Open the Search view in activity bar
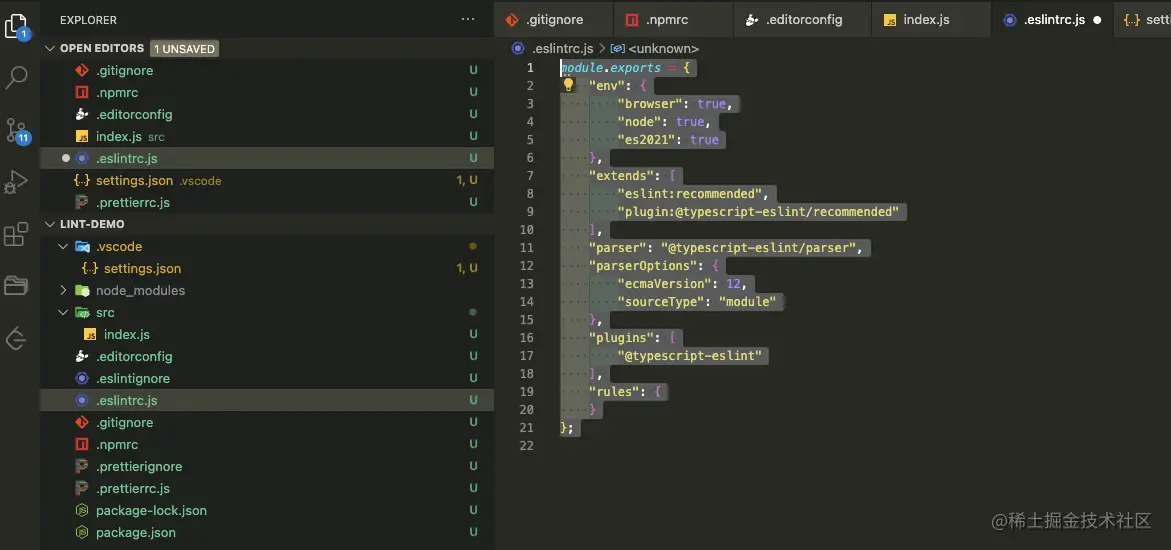Screen dimensions: 1171x550 click(x=16, y=77)
